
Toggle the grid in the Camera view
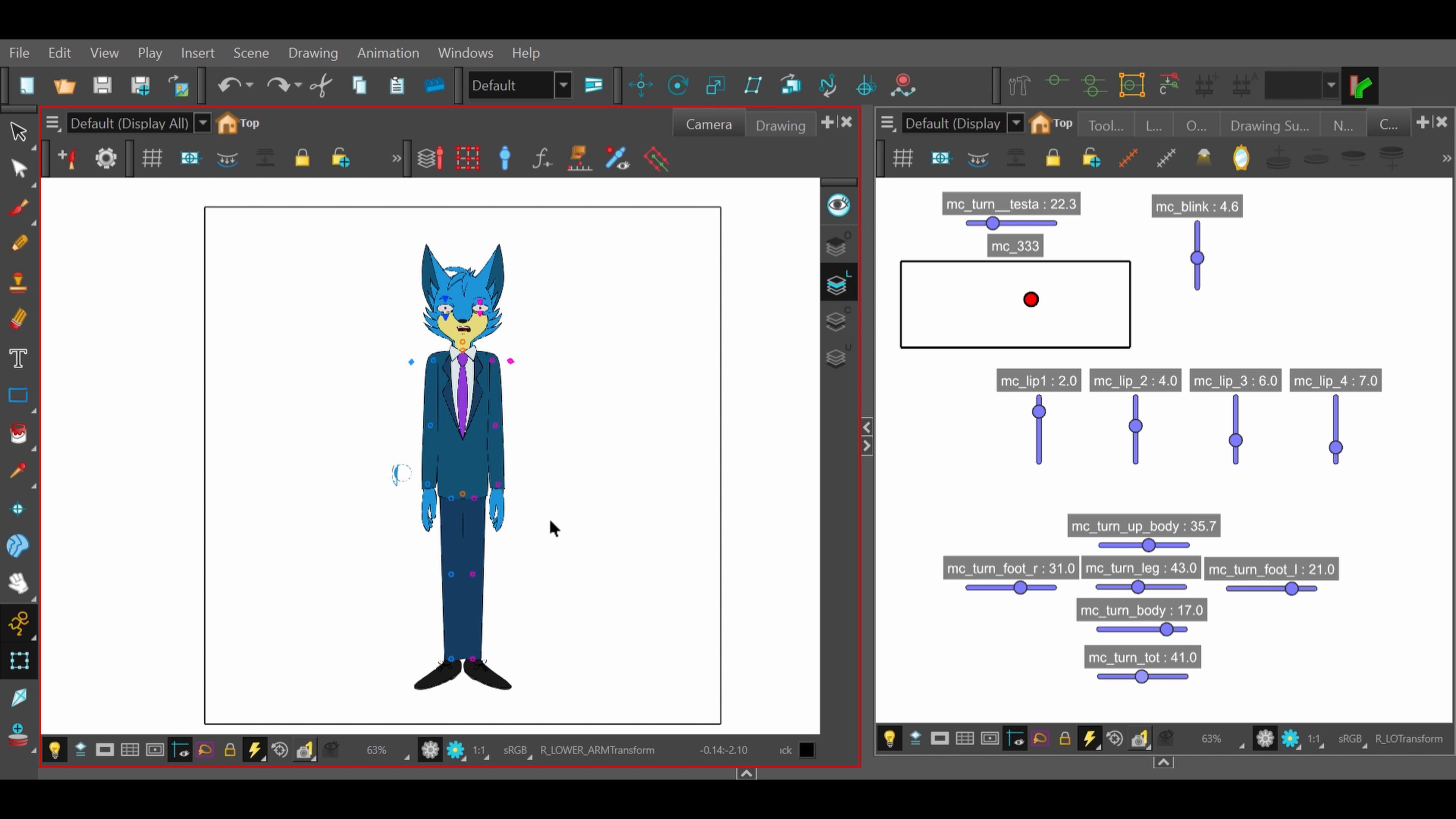coord(152,158)
